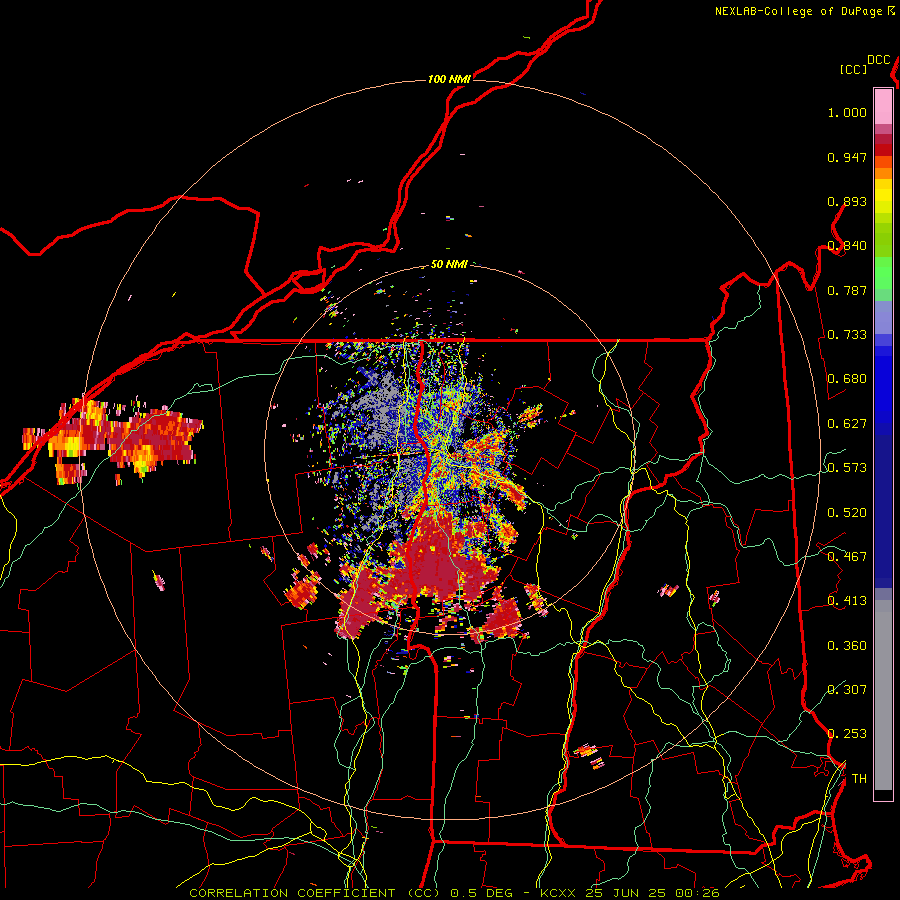
Task: Click the TH threshold label on scale
Action: pos(859,779)
